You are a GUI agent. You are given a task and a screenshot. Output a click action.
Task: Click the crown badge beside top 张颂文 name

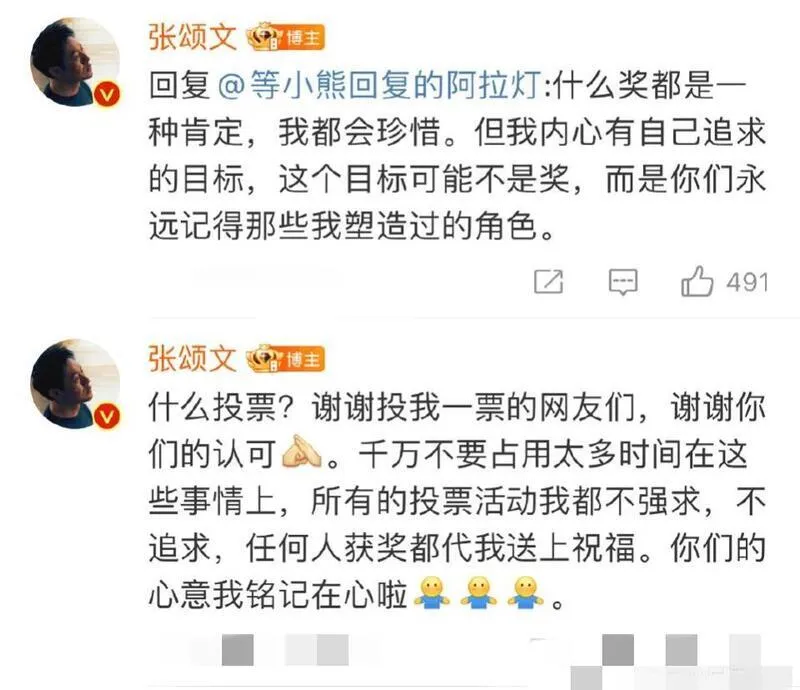tap(264, 37)
